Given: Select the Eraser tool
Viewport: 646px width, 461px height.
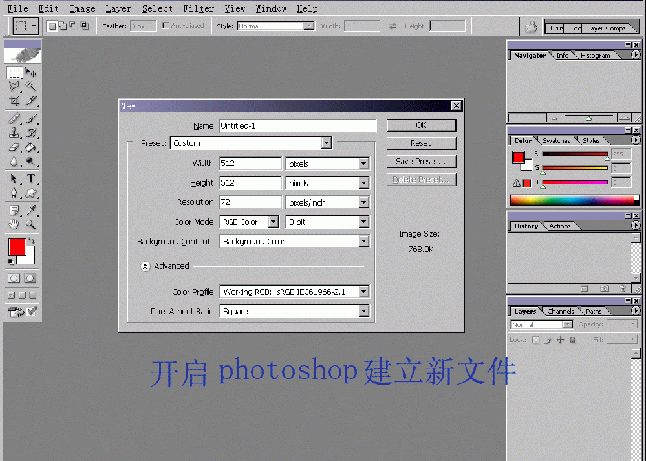Looking at the screenshot, I should [x=14, y=147].
